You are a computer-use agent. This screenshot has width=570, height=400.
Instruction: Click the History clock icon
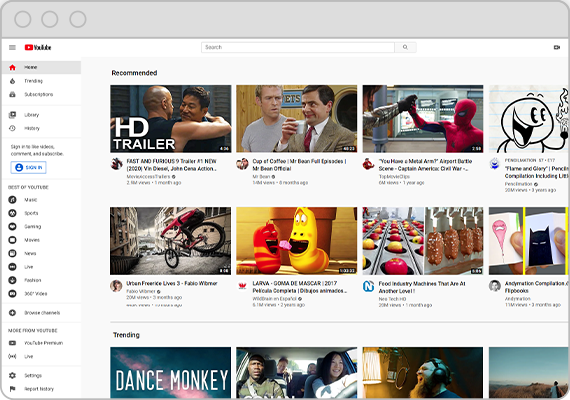click(12, 128)
